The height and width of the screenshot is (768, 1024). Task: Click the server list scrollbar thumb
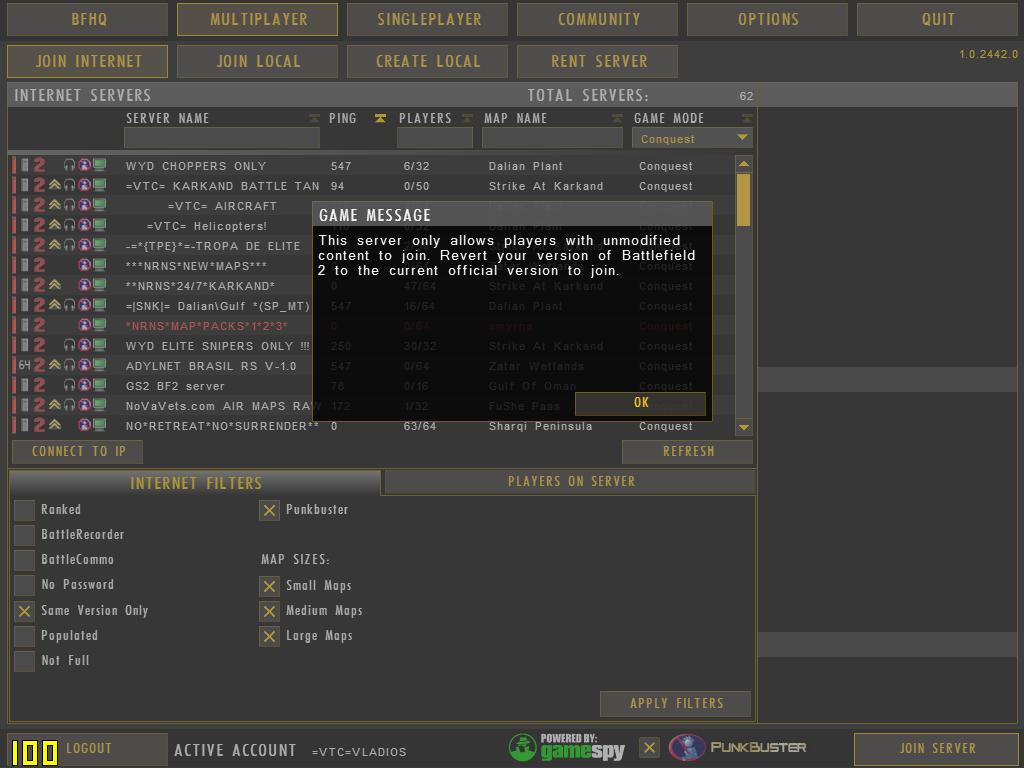click(x=743, y=200)
